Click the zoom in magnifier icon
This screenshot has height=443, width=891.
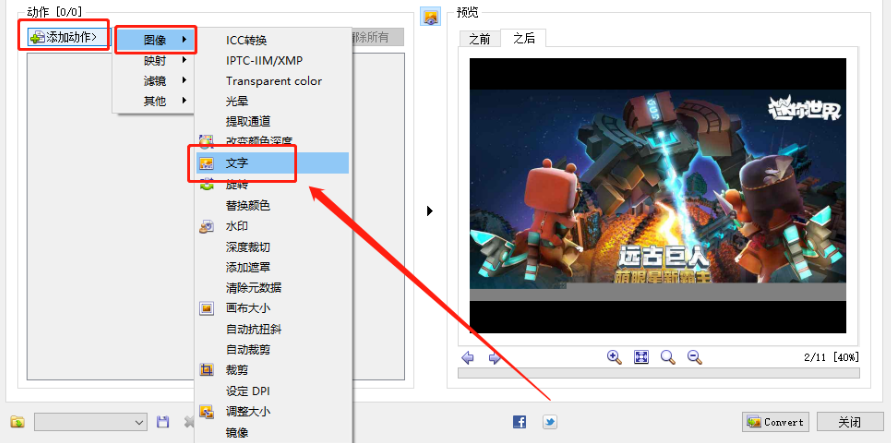(614, 357)
